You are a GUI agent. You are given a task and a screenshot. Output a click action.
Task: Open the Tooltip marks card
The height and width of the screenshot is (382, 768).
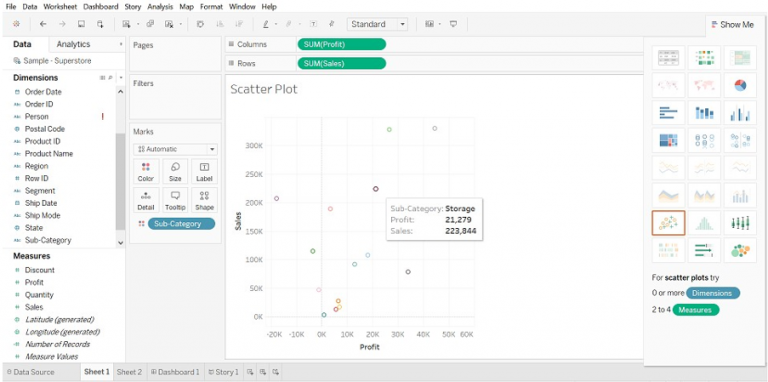pyautogui.click(x=175, y=200)
